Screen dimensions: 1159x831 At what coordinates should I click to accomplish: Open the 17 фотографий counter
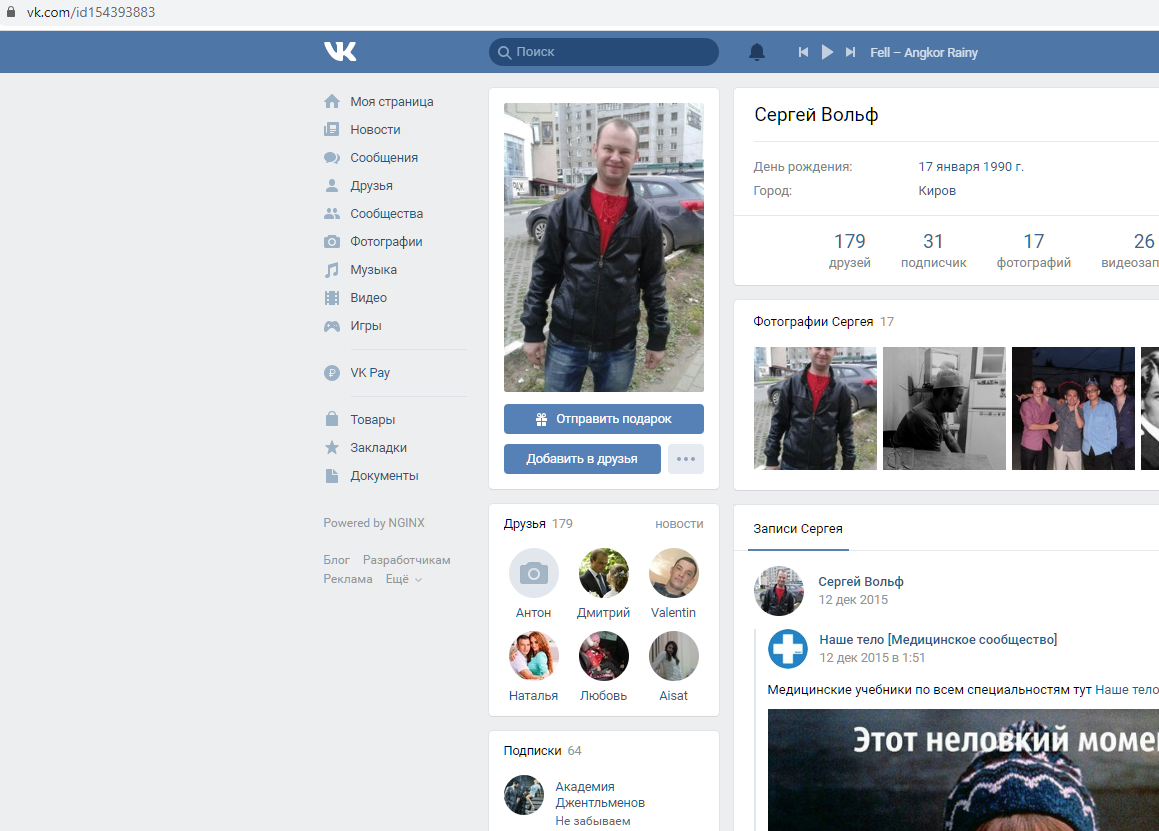tap(1033, 251)
